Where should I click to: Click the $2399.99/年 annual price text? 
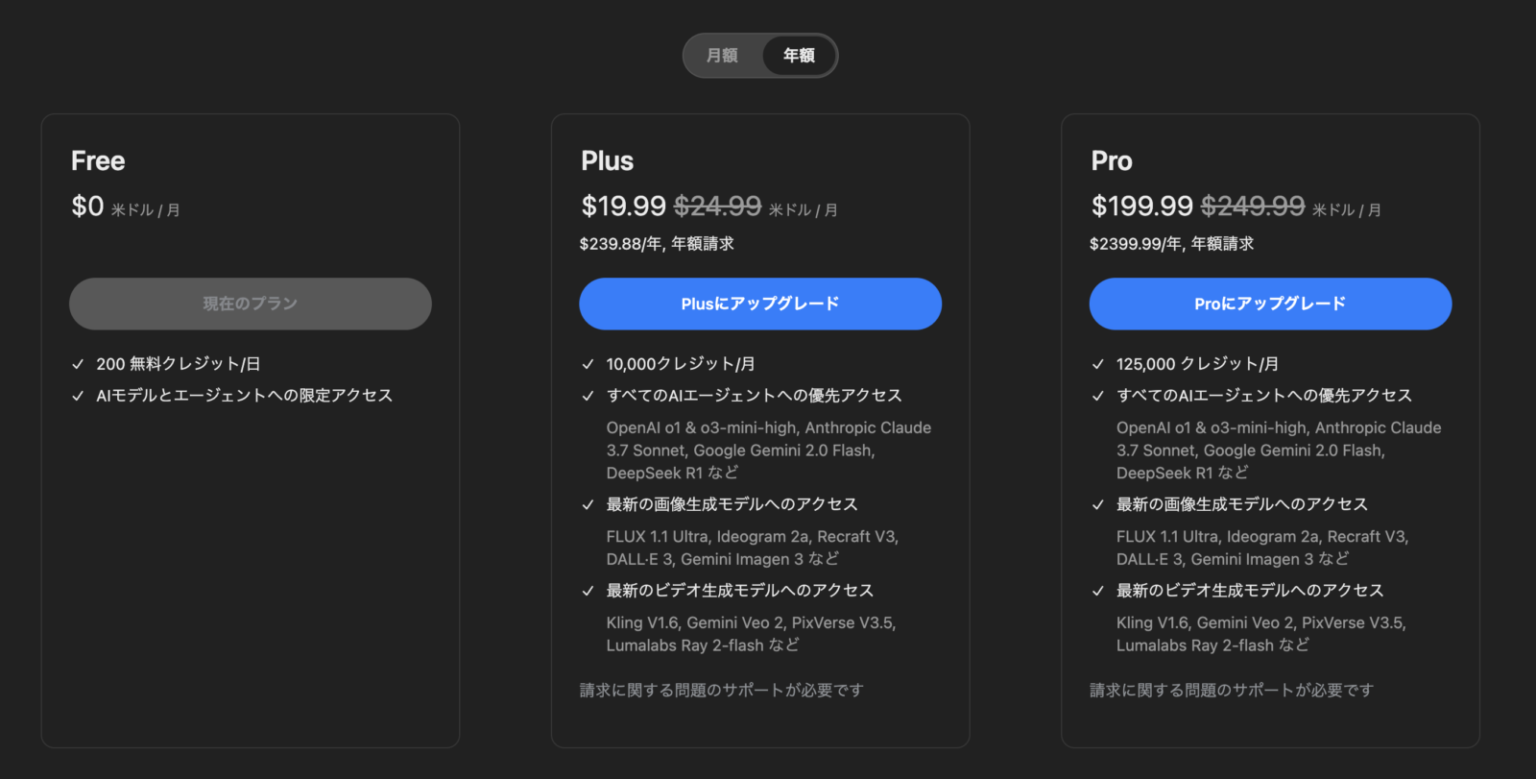(1158, 243)
